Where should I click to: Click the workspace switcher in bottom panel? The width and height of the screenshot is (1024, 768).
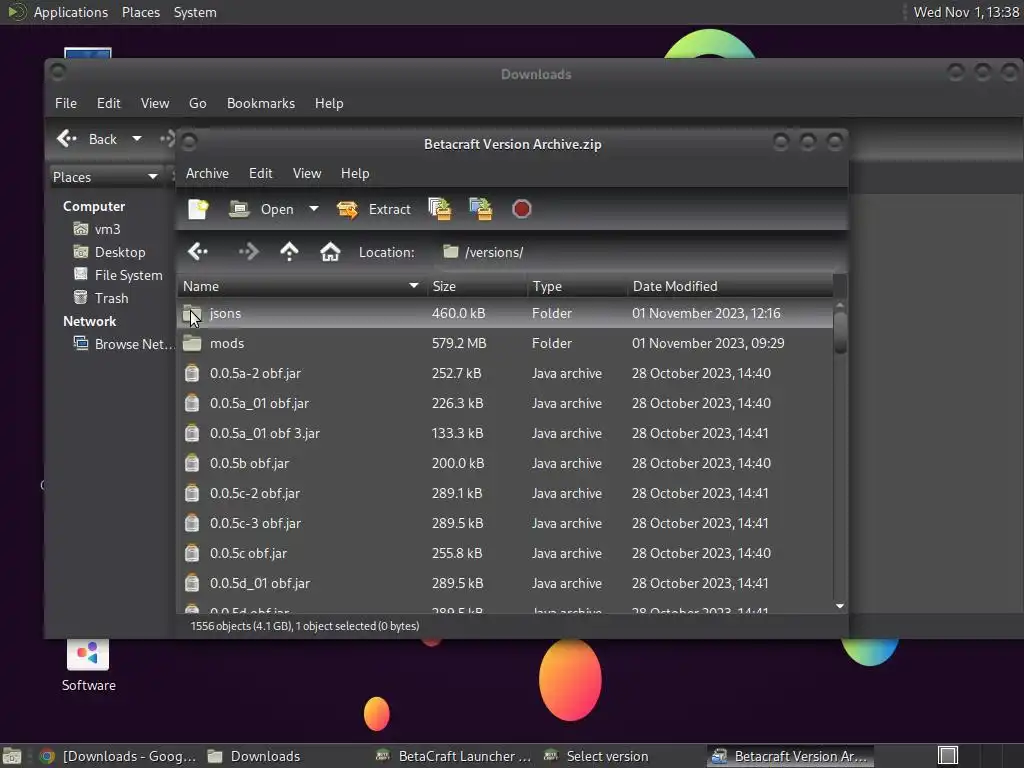(948, 756)
